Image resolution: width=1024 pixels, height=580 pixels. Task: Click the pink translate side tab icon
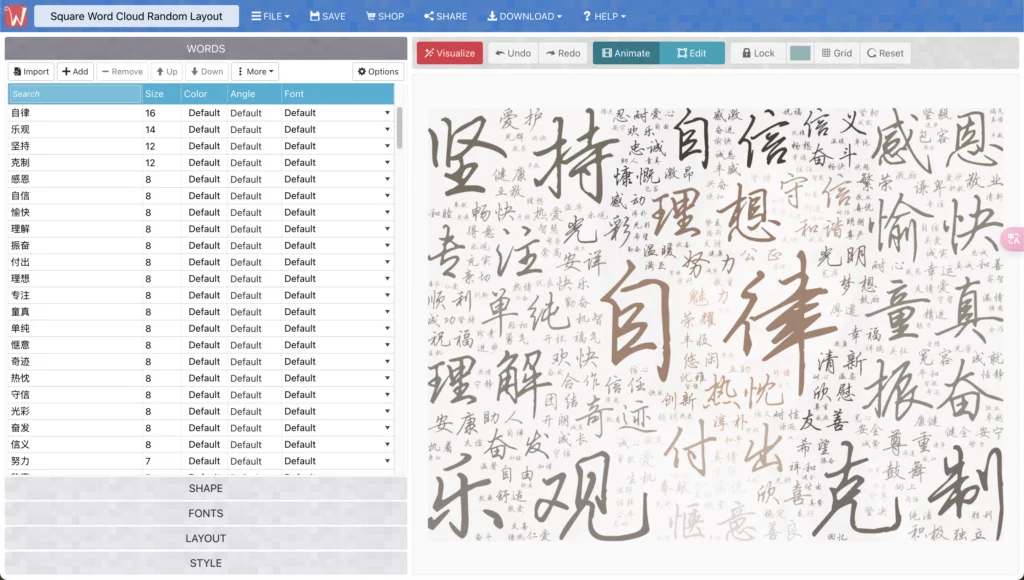(x=1014, y=239)
